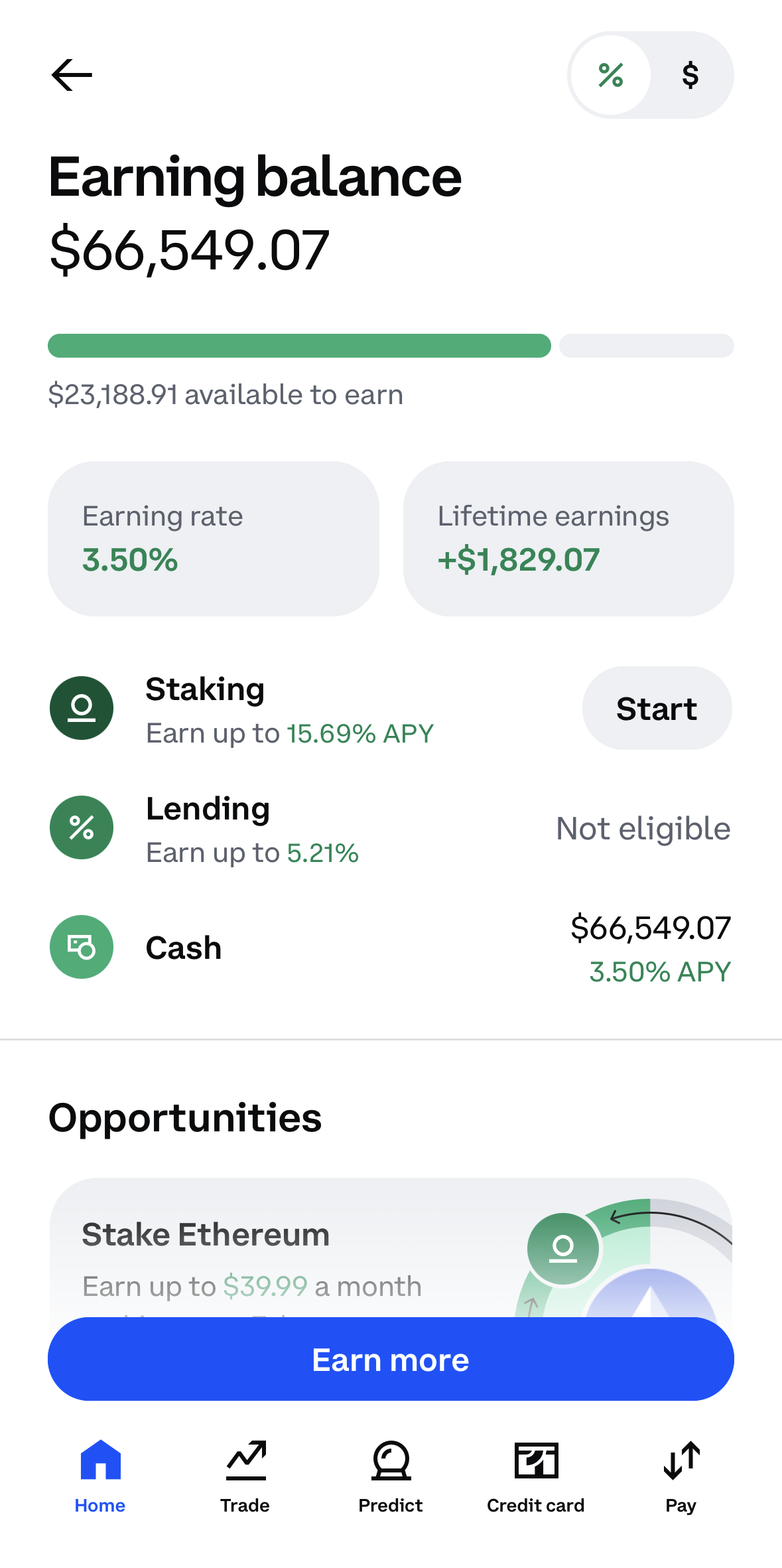Viewport: 782px width, 1568px height.
Task: Tap the Lending percent circle icon
Action: coord(82,827)
